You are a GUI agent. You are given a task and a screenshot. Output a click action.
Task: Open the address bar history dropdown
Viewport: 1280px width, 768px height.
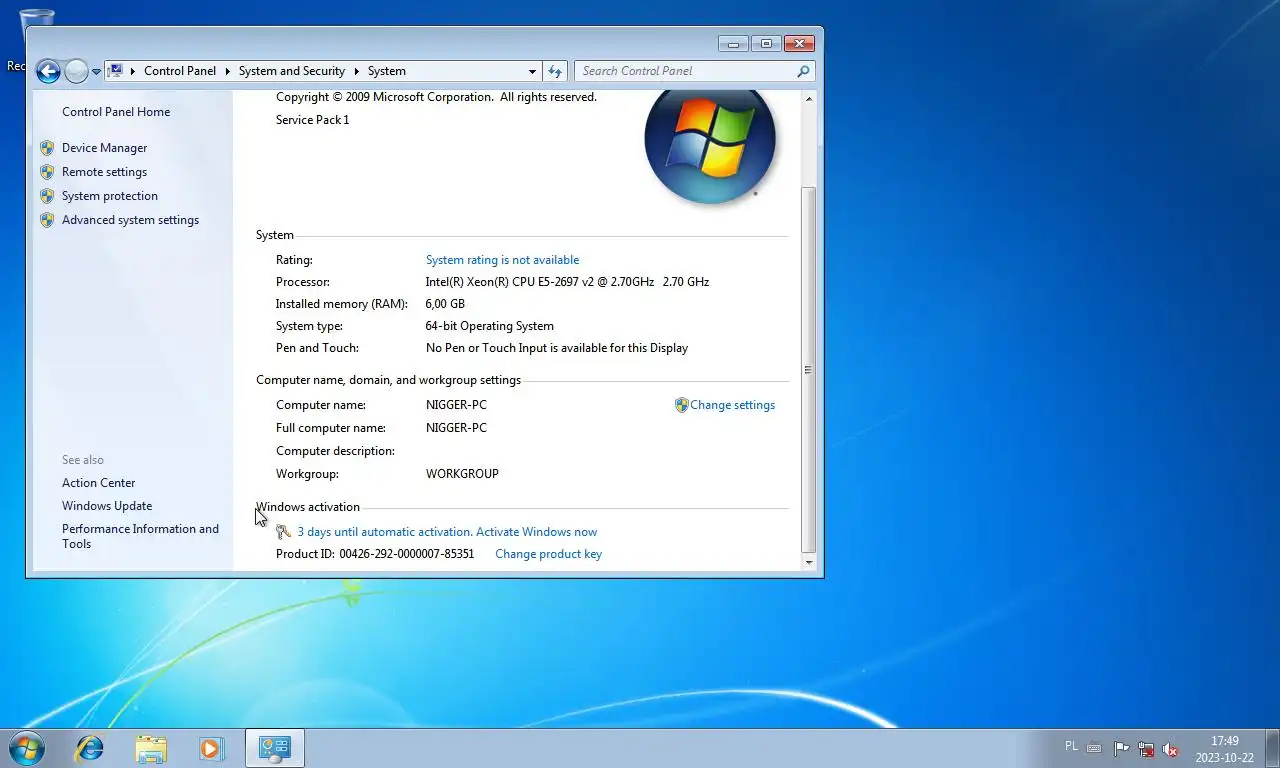pyautogui.click(x=532, y=71)
